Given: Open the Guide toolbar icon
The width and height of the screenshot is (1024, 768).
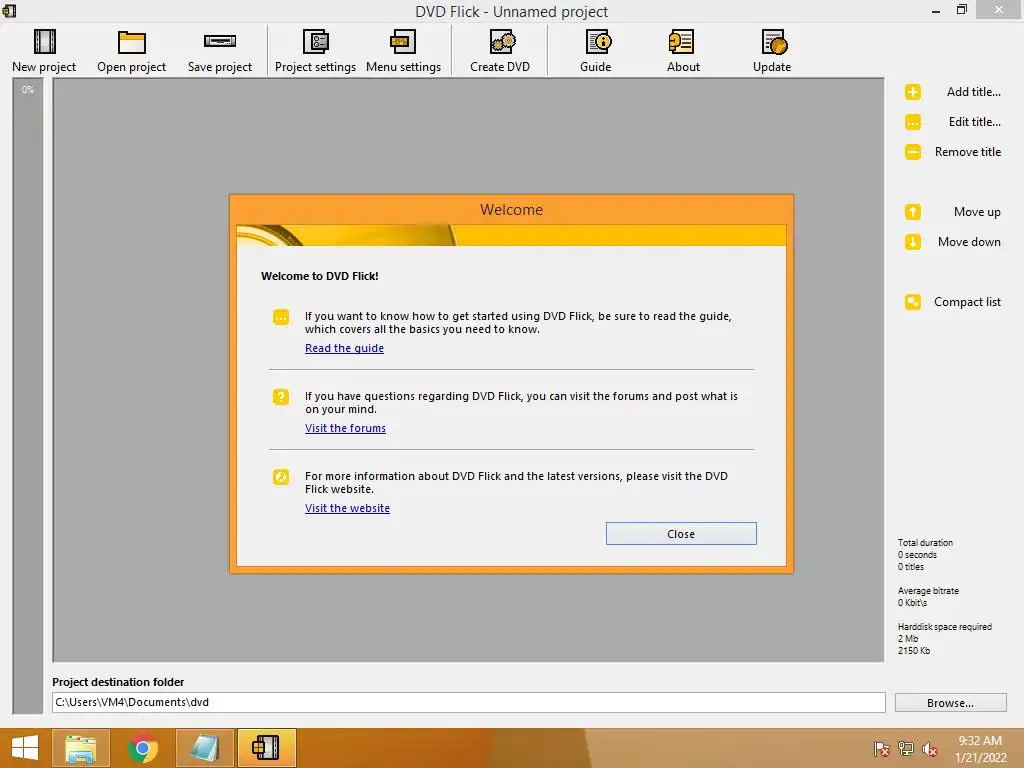Looking at the screenshot, I should pos(597,42).
